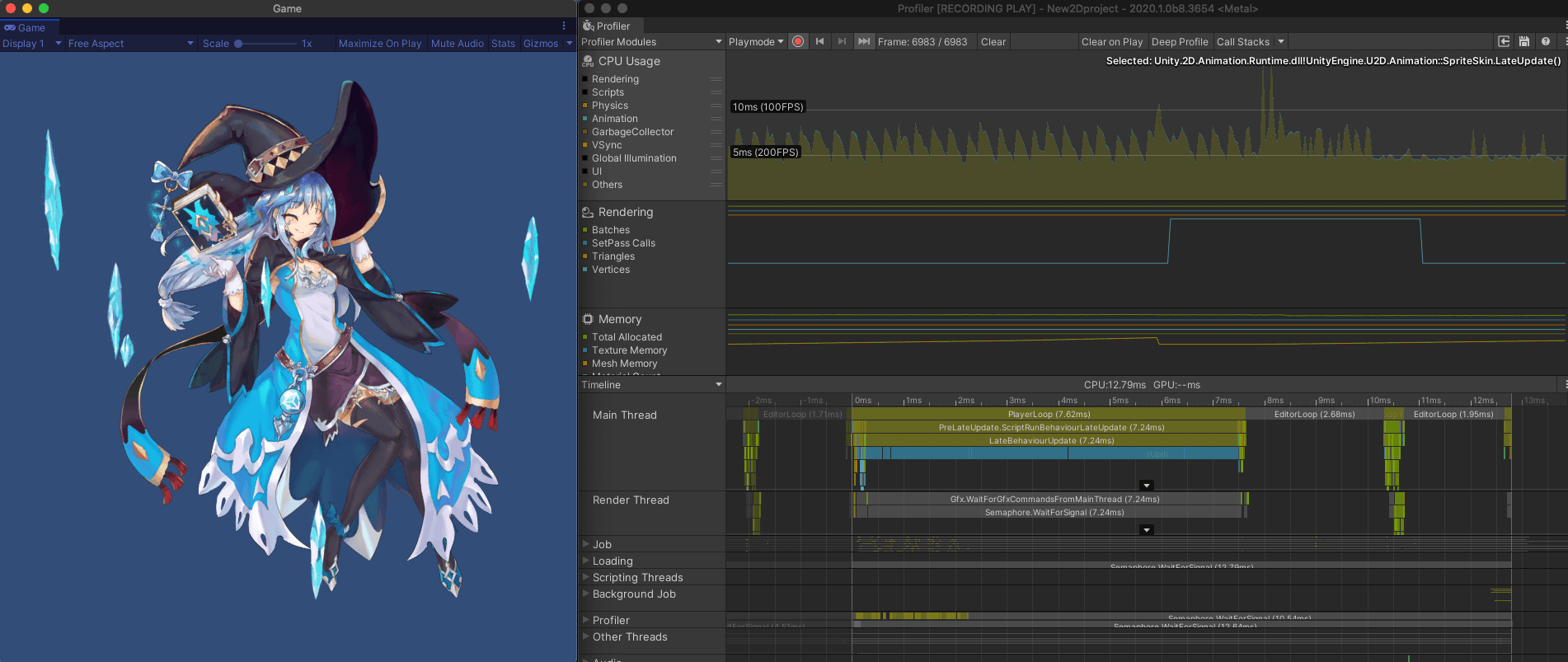Click drag handle next to VSync category
Viewport: 1568px width, 662px height.
(716, 145)
